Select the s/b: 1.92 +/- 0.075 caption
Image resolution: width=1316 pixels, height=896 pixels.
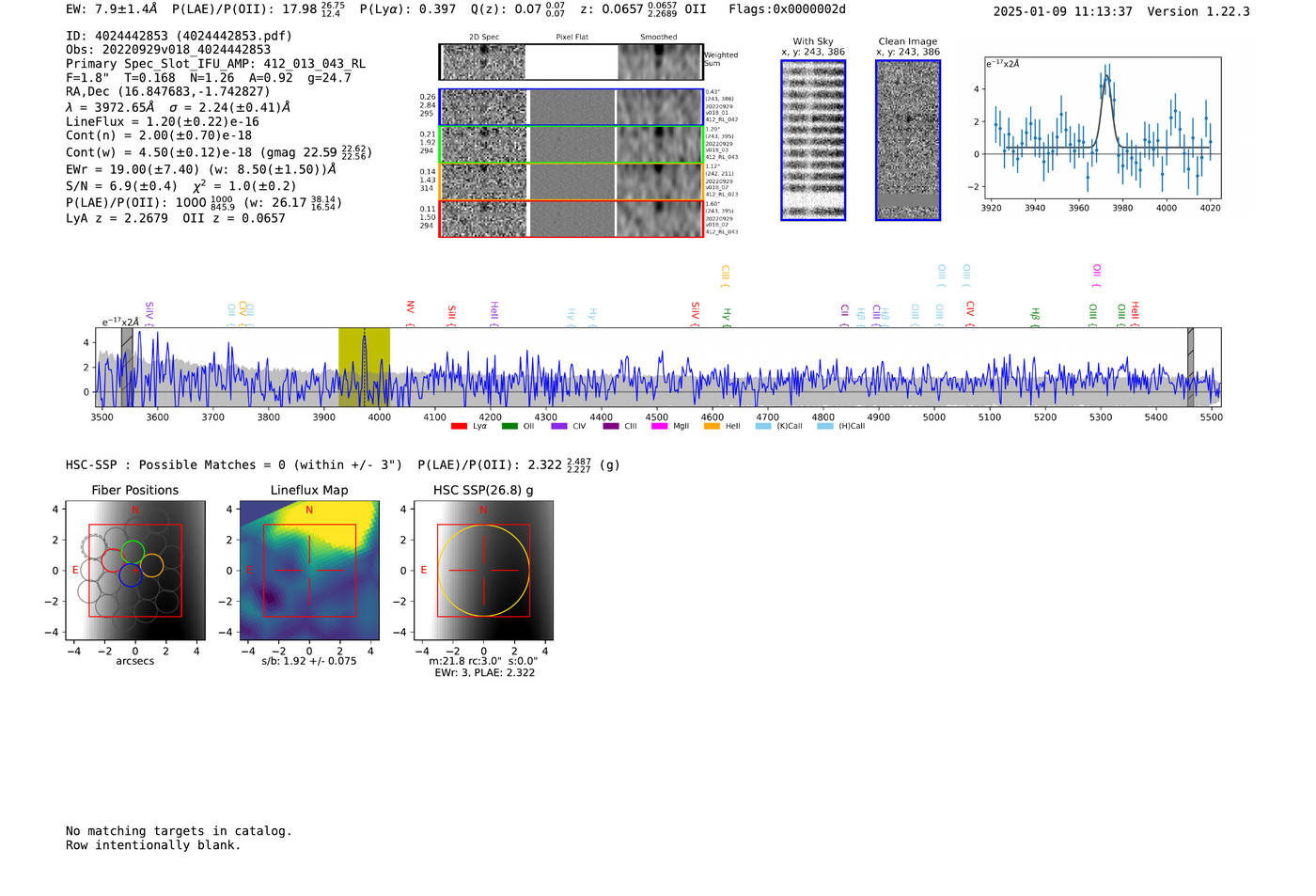click(309, 661)
